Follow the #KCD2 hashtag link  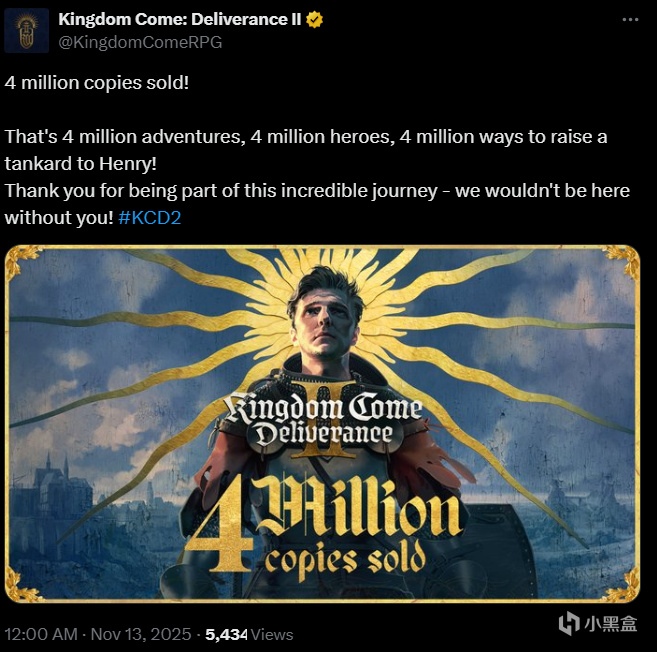[x=150, y=217]
